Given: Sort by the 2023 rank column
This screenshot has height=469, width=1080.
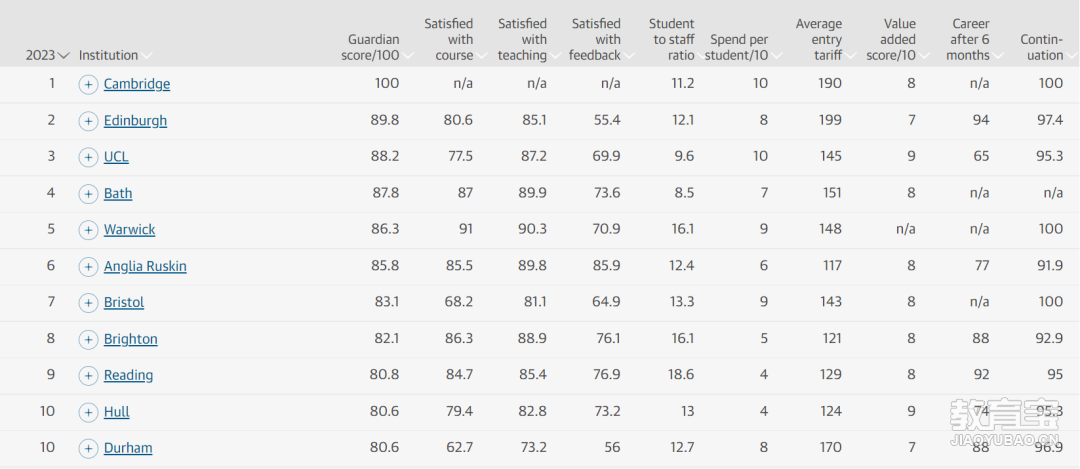Looking at the screenshot, I should [x=48, y=55].
